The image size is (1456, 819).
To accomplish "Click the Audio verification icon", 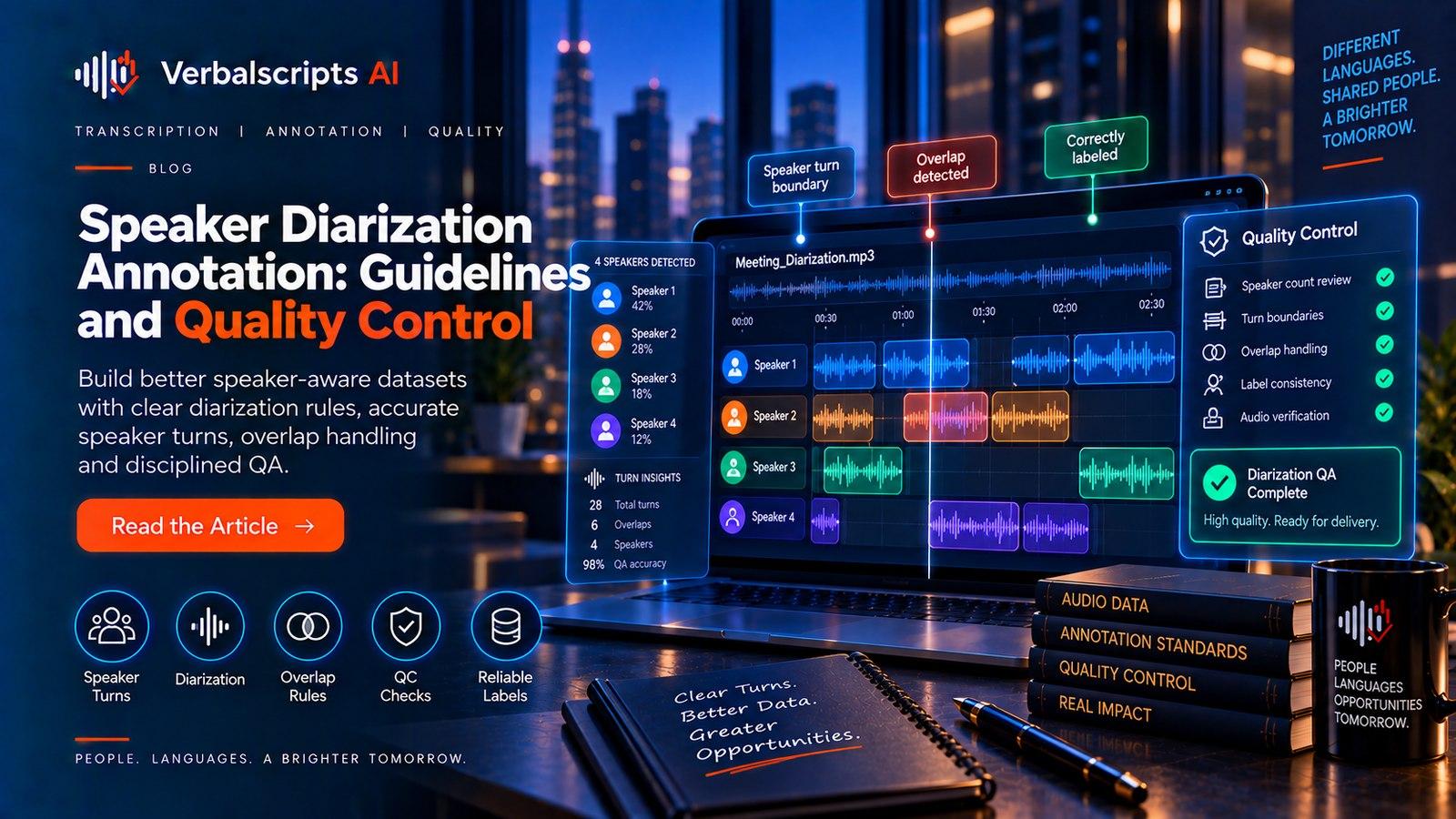I will [1212, 419].
